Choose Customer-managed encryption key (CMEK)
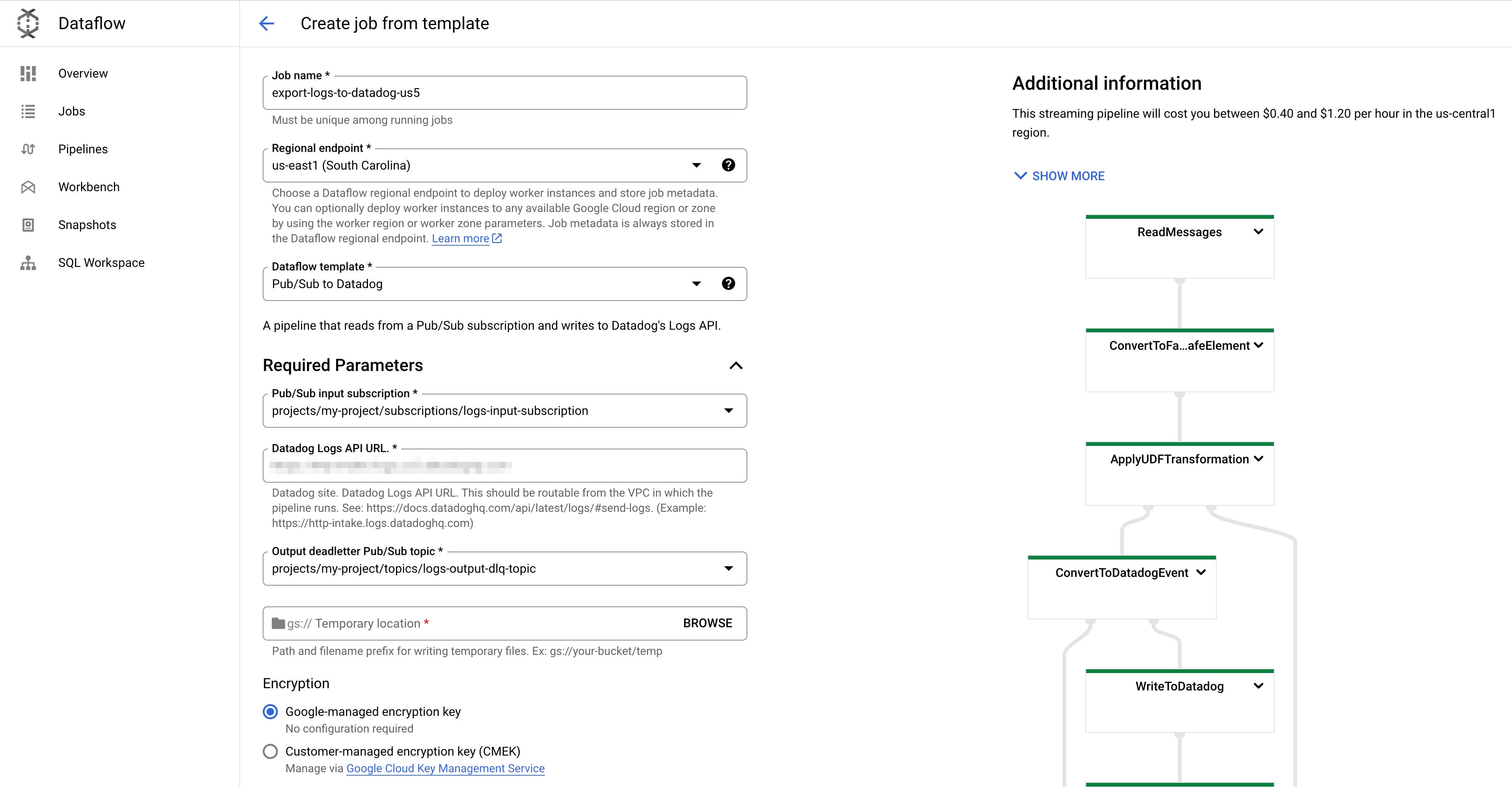This screenshot has height=787, width=1512. coord(270,751)
